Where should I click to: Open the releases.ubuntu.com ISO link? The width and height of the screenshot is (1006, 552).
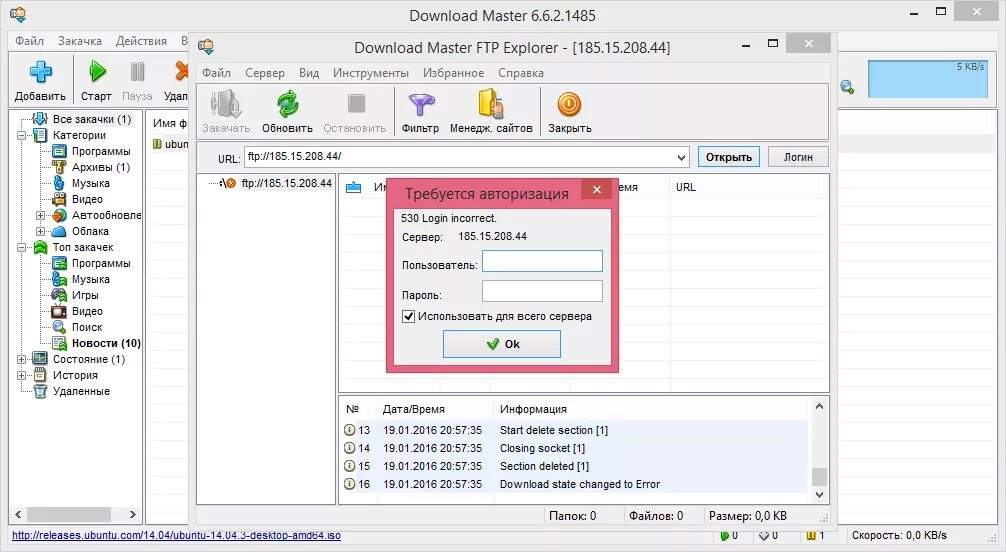176,535
